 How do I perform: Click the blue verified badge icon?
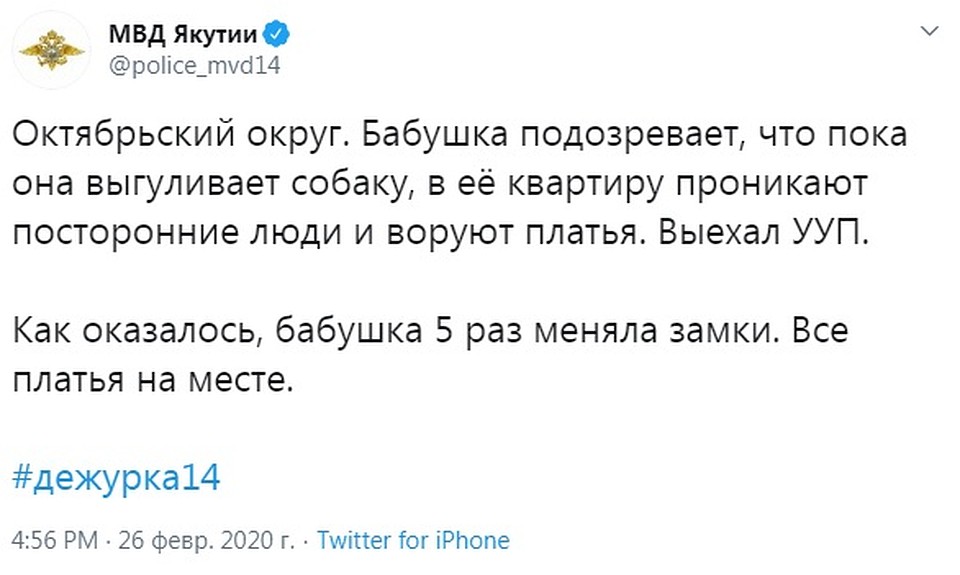point(276,34)
